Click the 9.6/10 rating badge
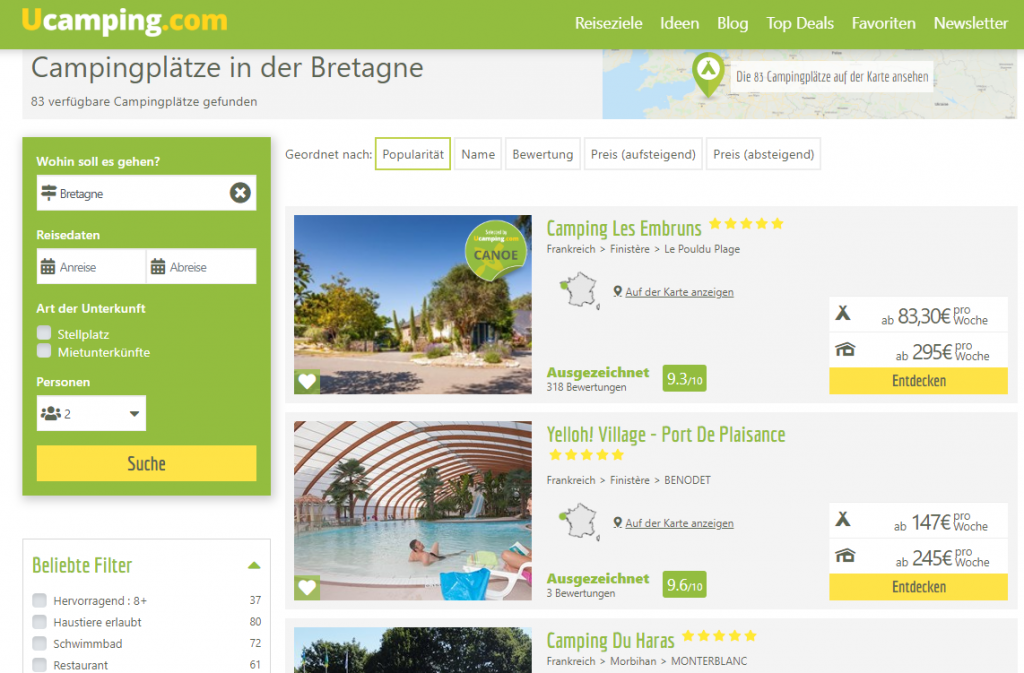Screen dimensions: 1024x673 (x=684, y=585)
